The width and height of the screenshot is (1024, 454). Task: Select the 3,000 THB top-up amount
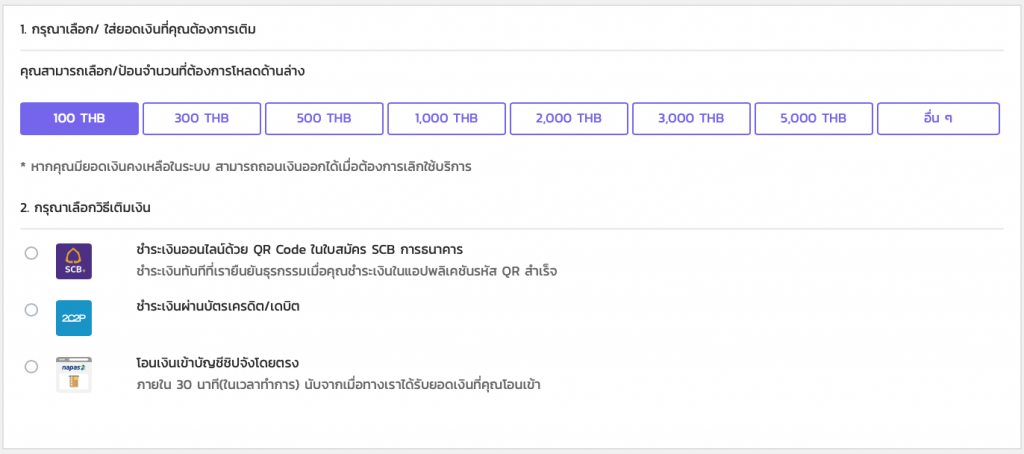point(690,118)
